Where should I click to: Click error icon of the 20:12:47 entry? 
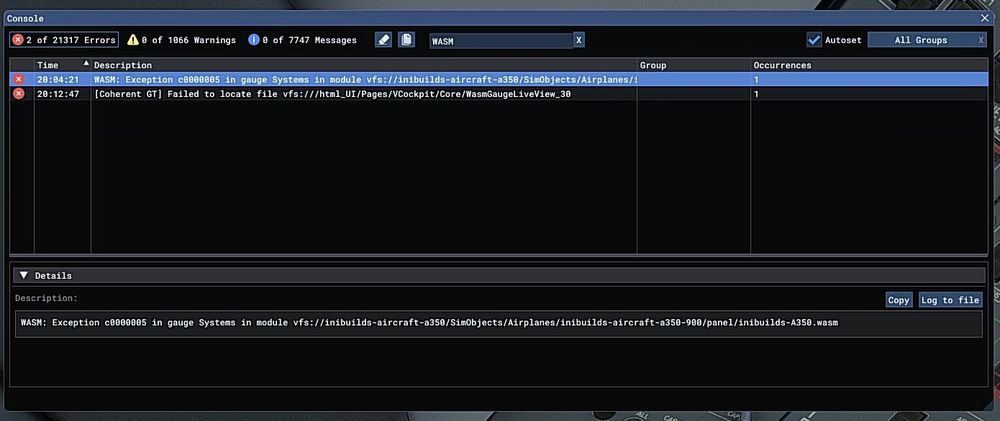[x=18, y=94]
